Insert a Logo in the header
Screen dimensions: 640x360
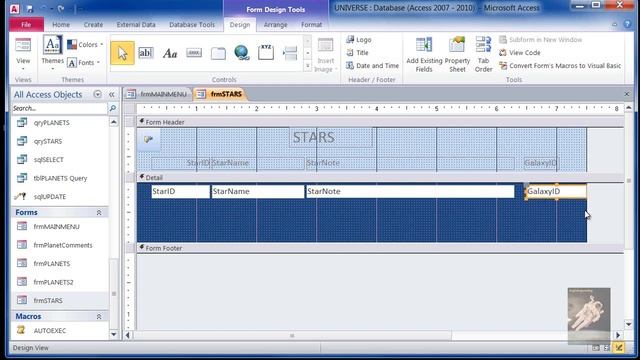(x=359, y=40)
